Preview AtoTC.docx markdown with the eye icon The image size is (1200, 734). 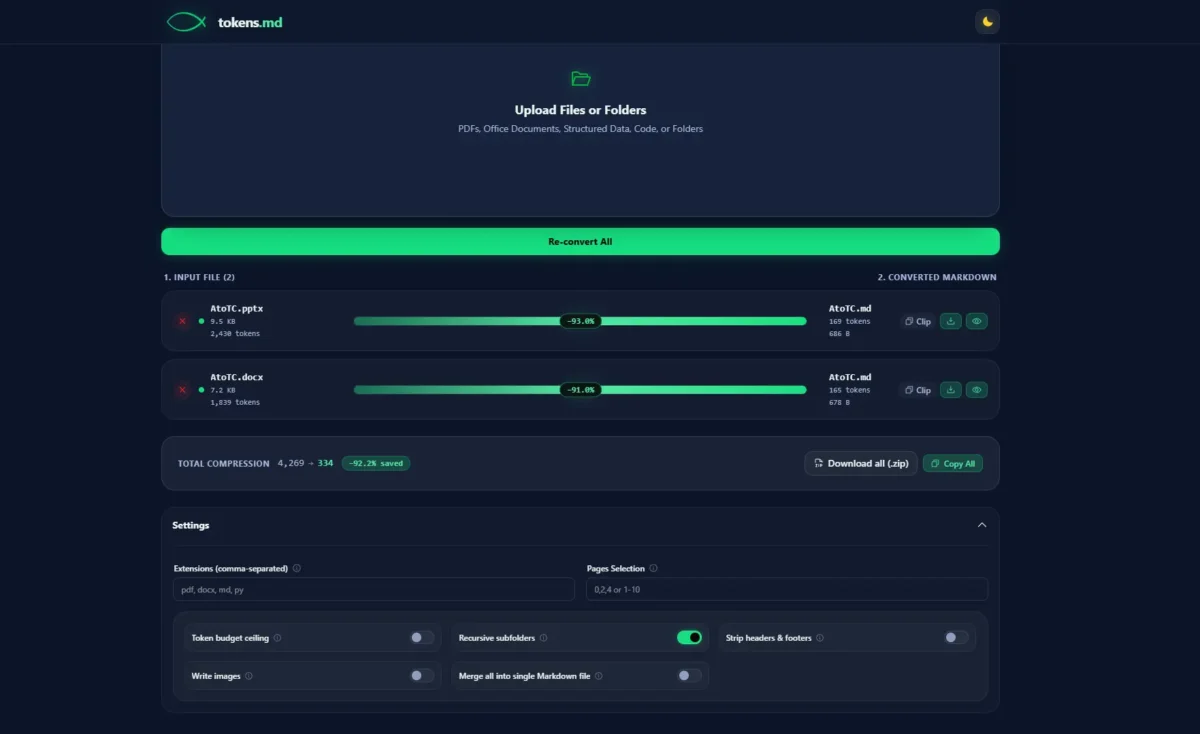pos(977,390)
